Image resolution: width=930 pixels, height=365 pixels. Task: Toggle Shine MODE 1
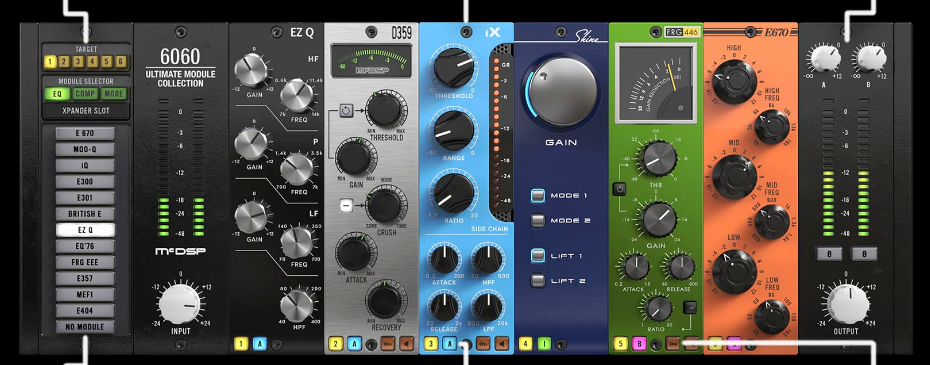pos(538,196)
